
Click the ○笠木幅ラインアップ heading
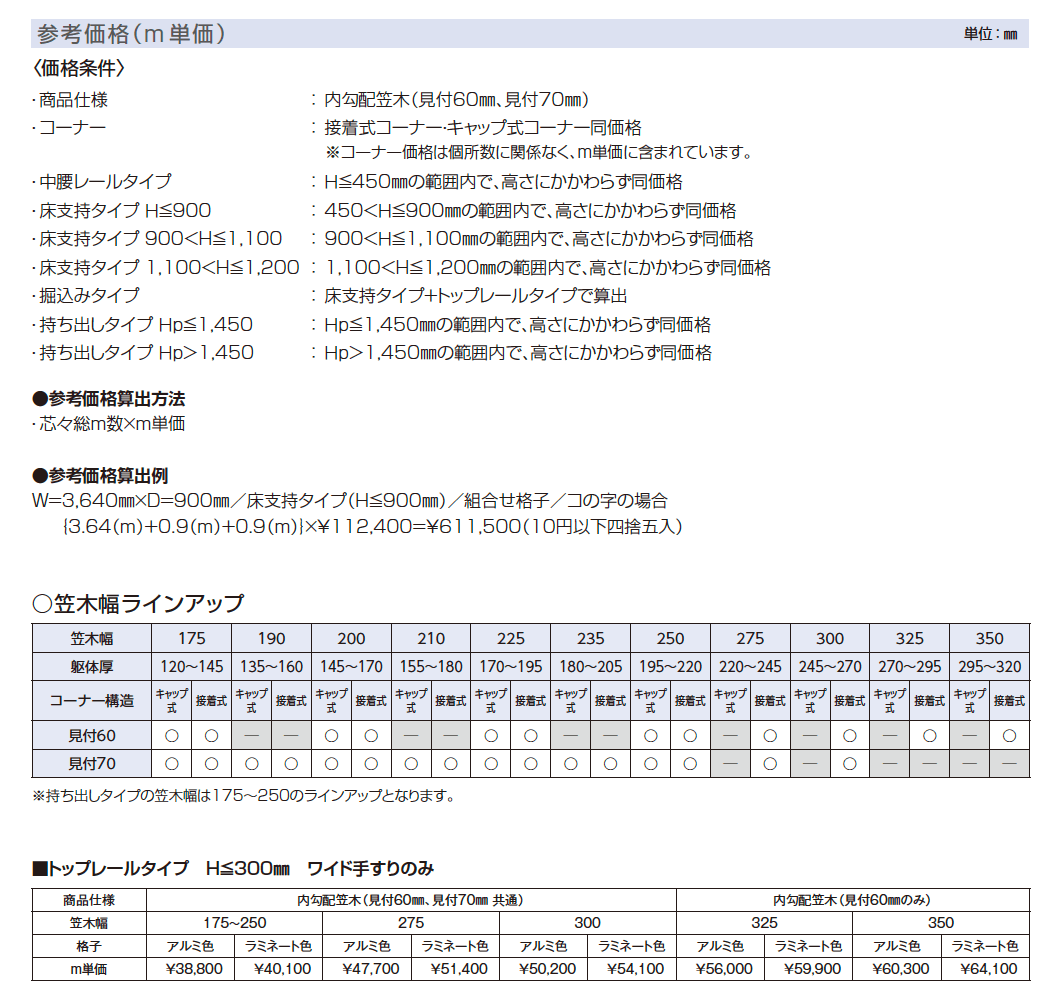coord(138,604)
